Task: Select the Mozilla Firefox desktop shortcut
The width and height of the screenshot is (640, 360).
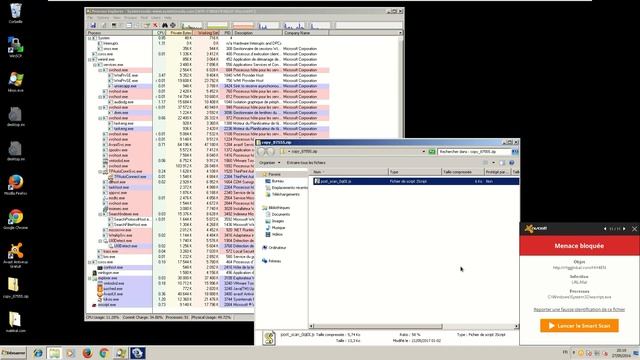Action: (16, 185)
